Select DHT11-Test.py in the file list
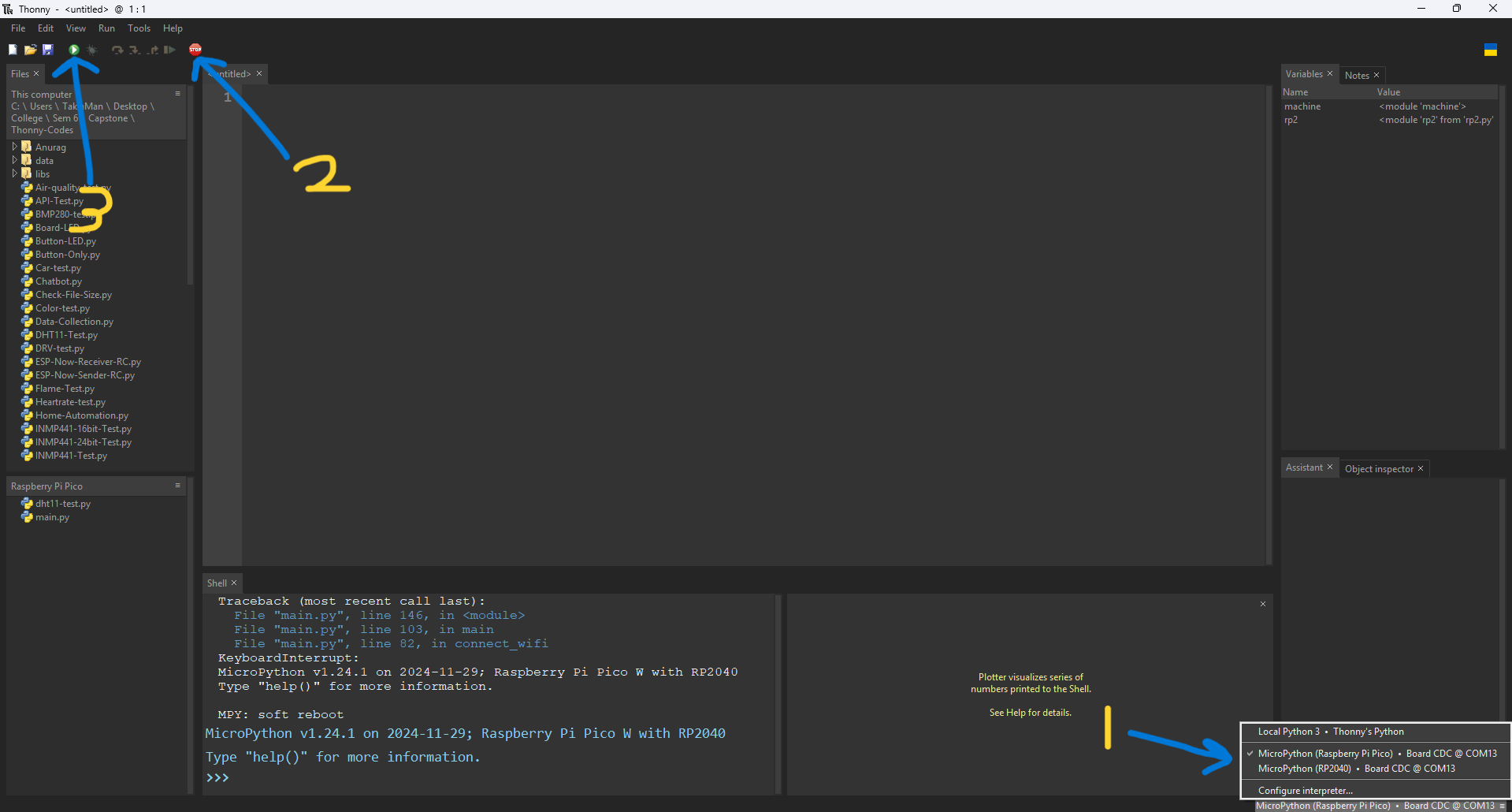The height and width of the screenshot is (812, 1512). pyautogui.click(x=66, y=335)
